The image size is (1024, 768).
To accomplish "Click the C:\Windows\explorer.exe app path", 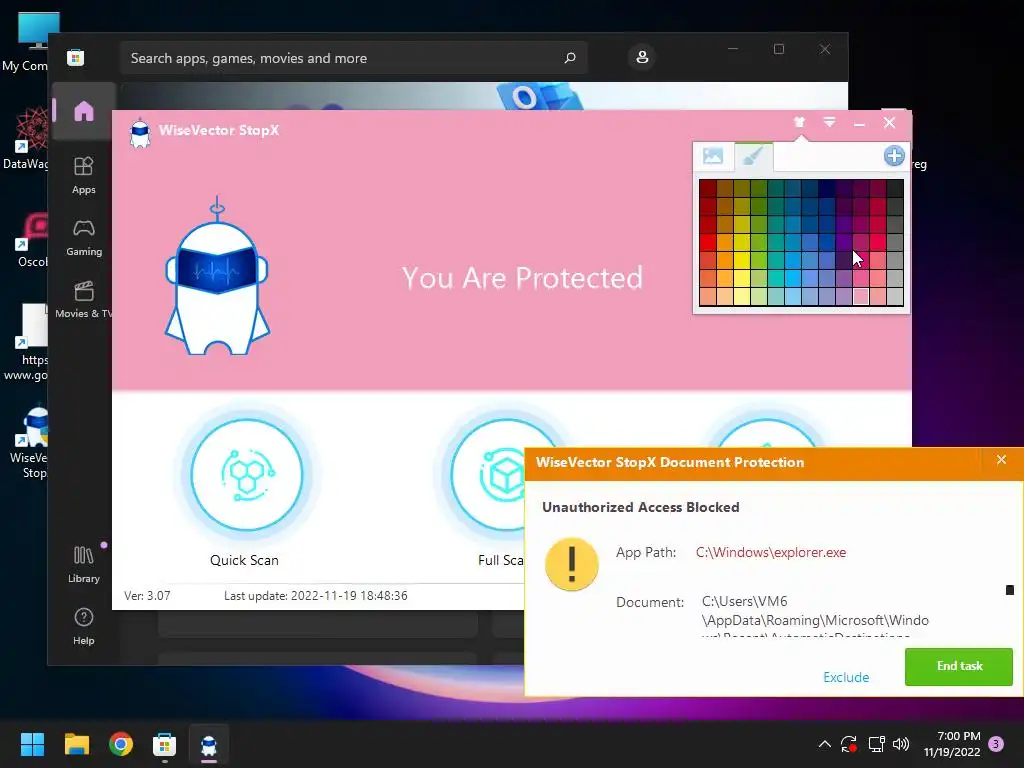I will [771, 552].
